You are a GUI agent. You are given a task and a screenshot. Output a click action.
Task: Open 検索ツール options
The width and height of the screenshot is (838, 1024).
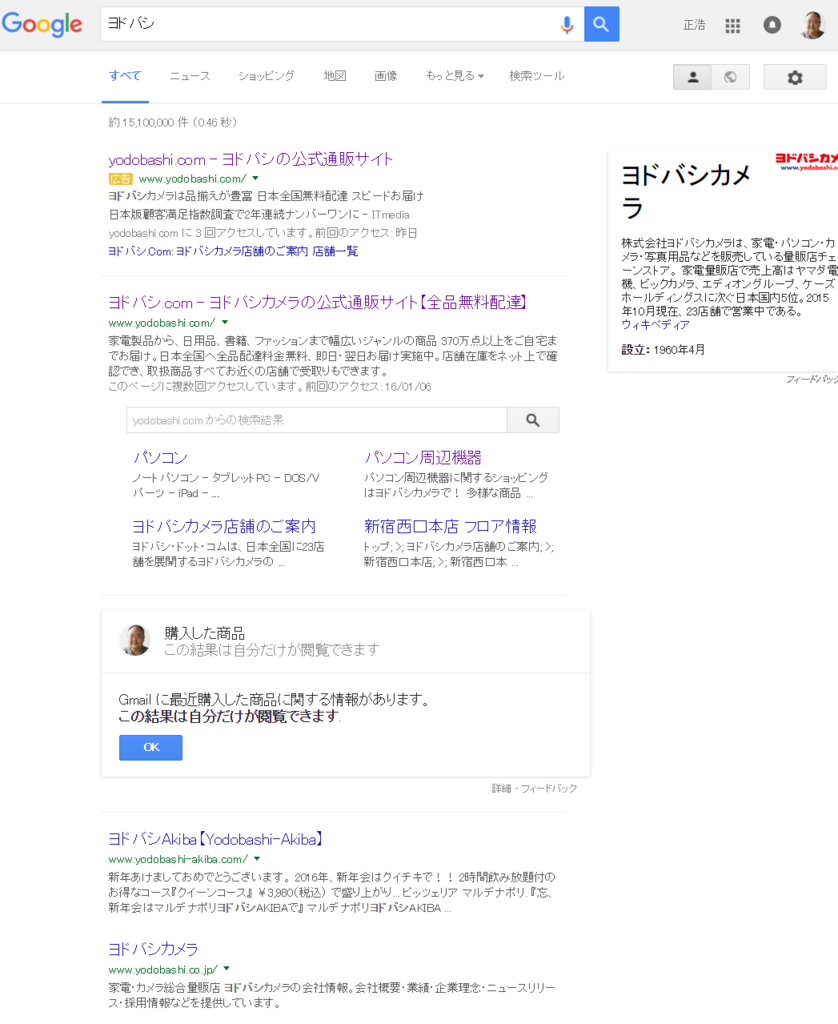[536, 76]
